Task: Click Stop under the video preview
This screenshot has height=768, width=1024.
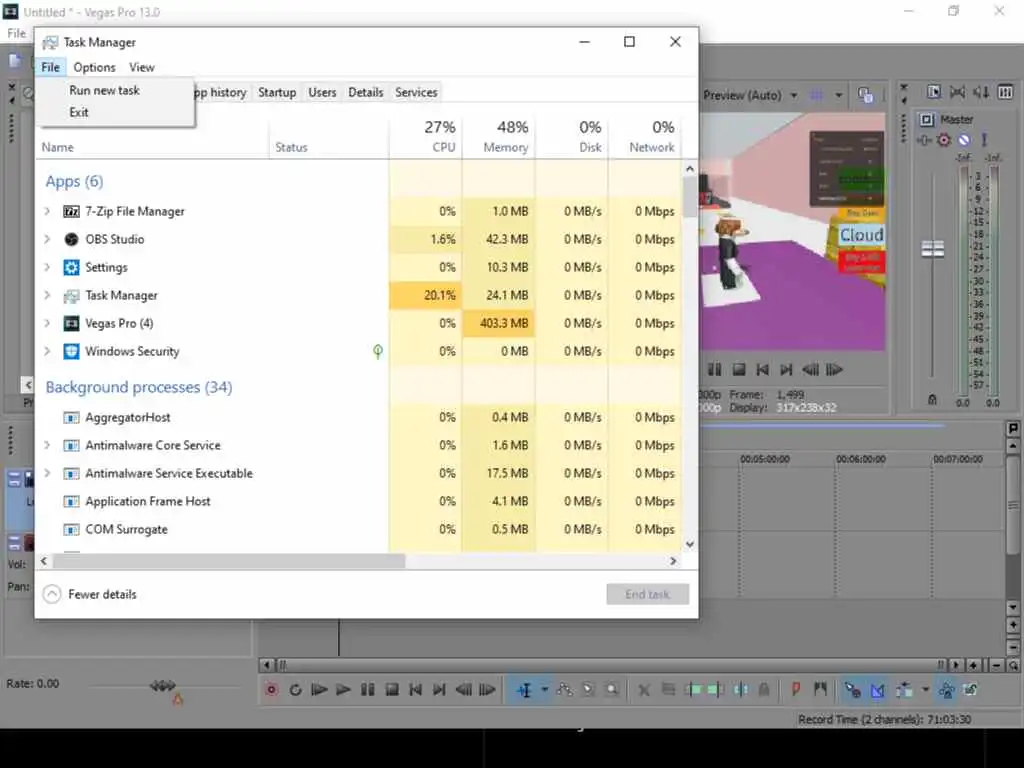Action: [x=739, y=370]
